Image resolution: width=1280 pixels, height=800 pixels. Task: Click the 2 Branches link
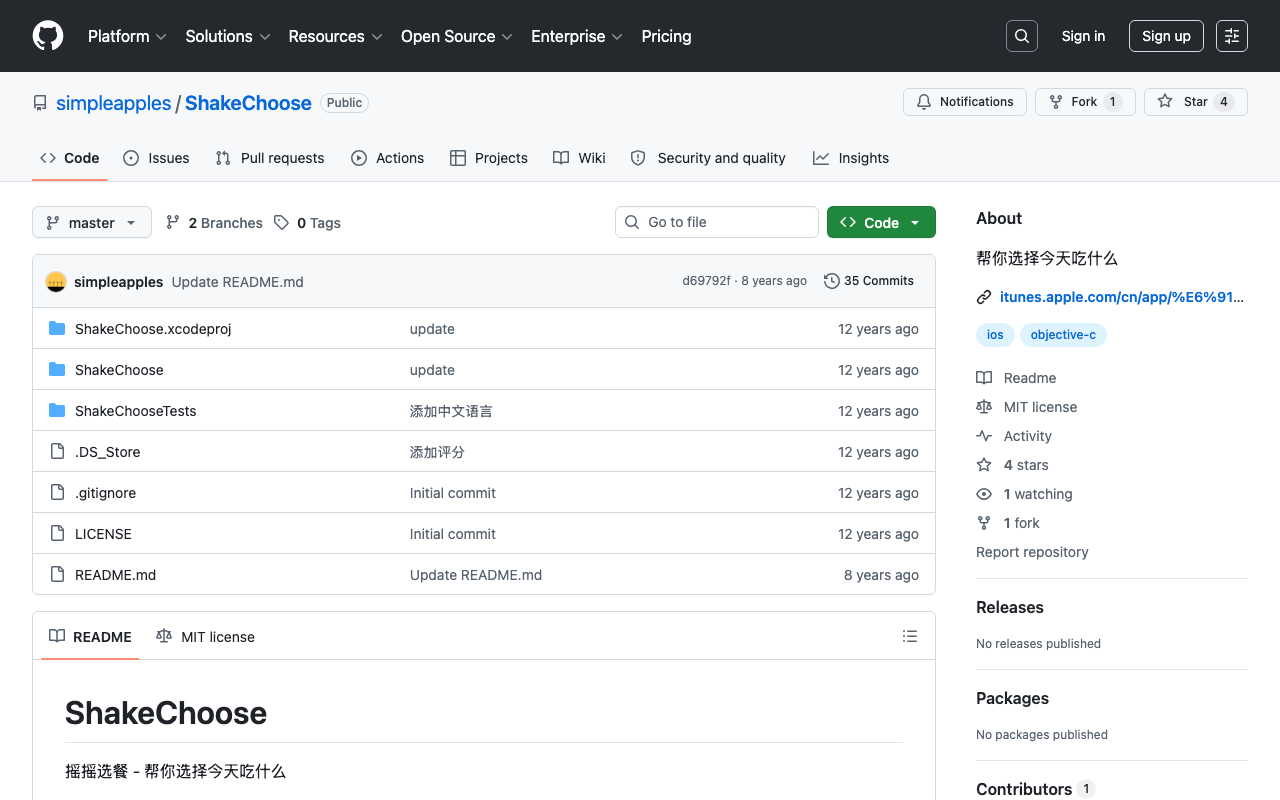[214, 222]
